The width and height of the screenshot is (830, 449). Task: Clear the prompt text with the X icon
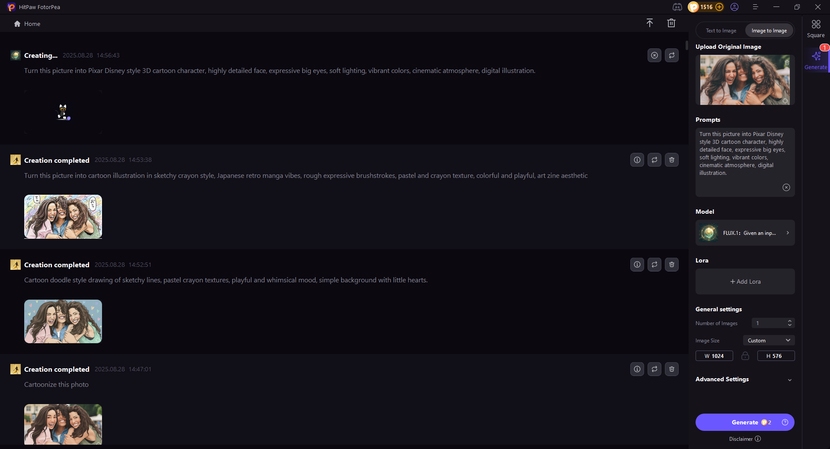click(786, 187)
